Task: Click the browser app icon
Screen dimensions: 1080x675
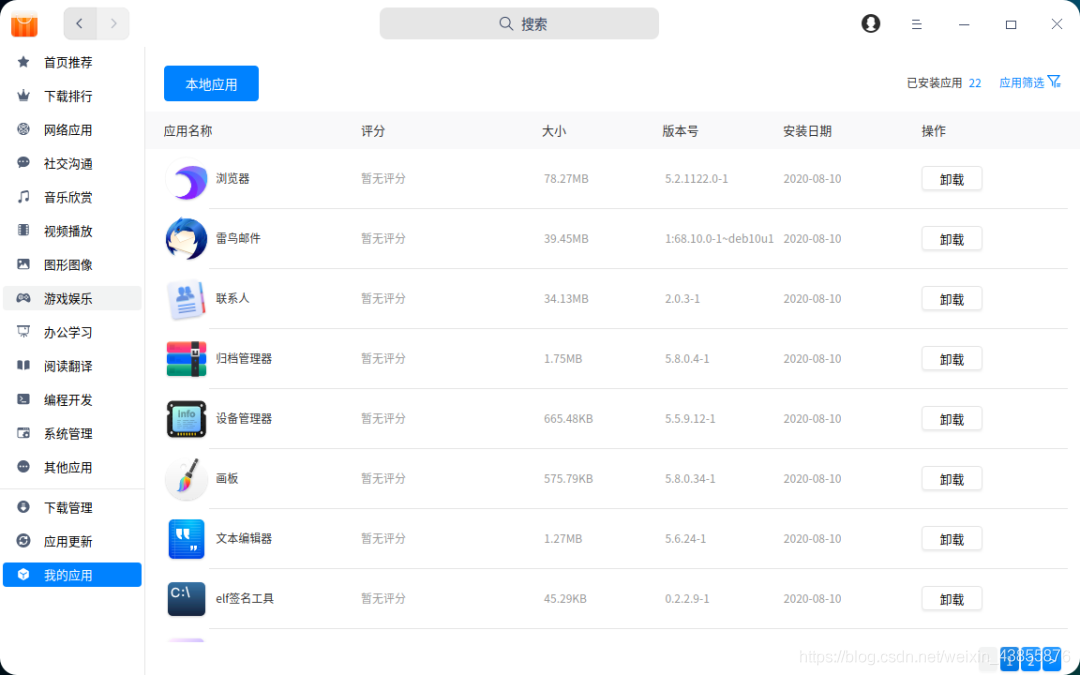Action: (187, 179)
